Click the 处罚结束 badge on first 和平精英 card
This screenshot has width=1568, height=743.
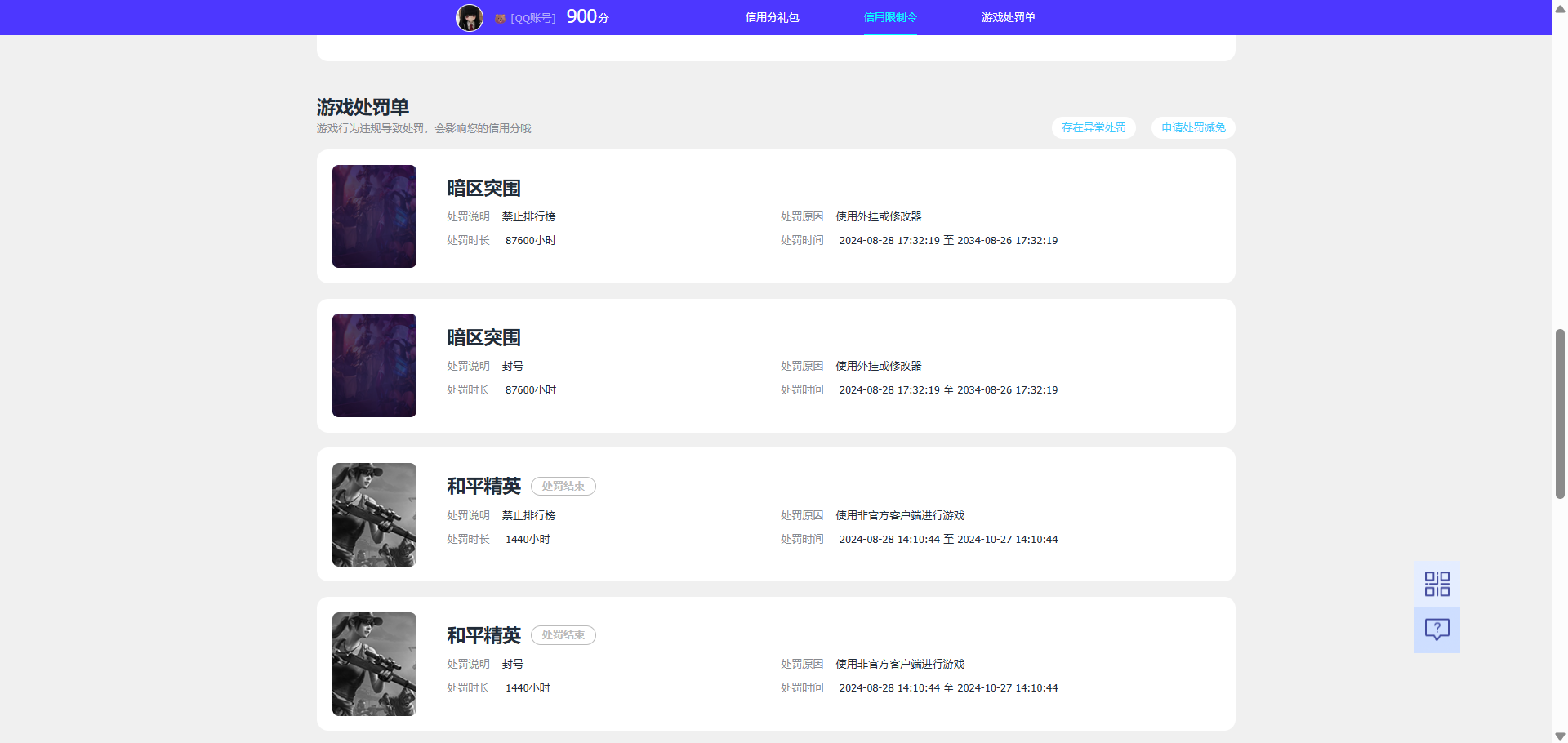[563, 486]
